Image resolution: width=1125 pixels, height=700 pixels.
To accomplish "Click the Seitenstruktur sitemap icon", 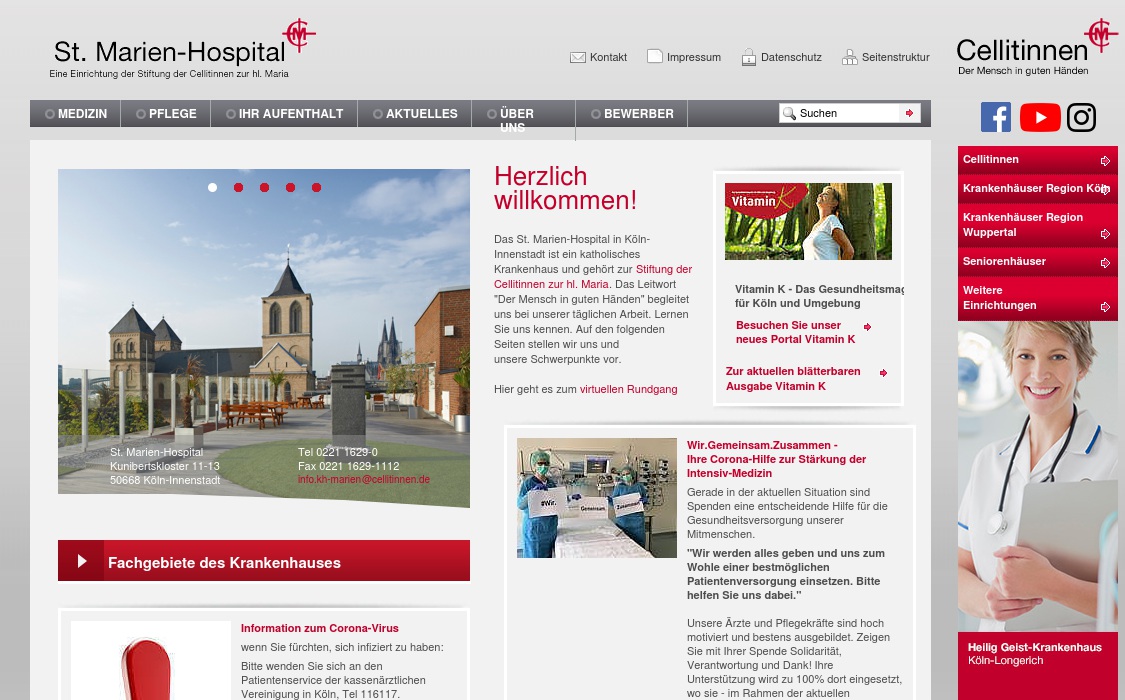I will [x=849, y=57].
